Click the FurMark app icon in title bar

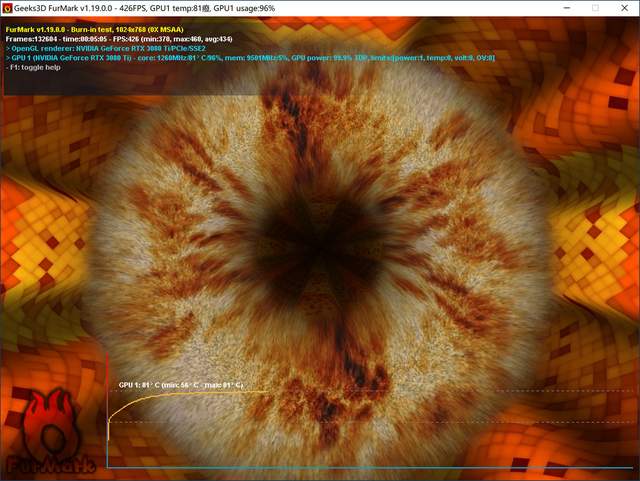click(x=7, y=8)
